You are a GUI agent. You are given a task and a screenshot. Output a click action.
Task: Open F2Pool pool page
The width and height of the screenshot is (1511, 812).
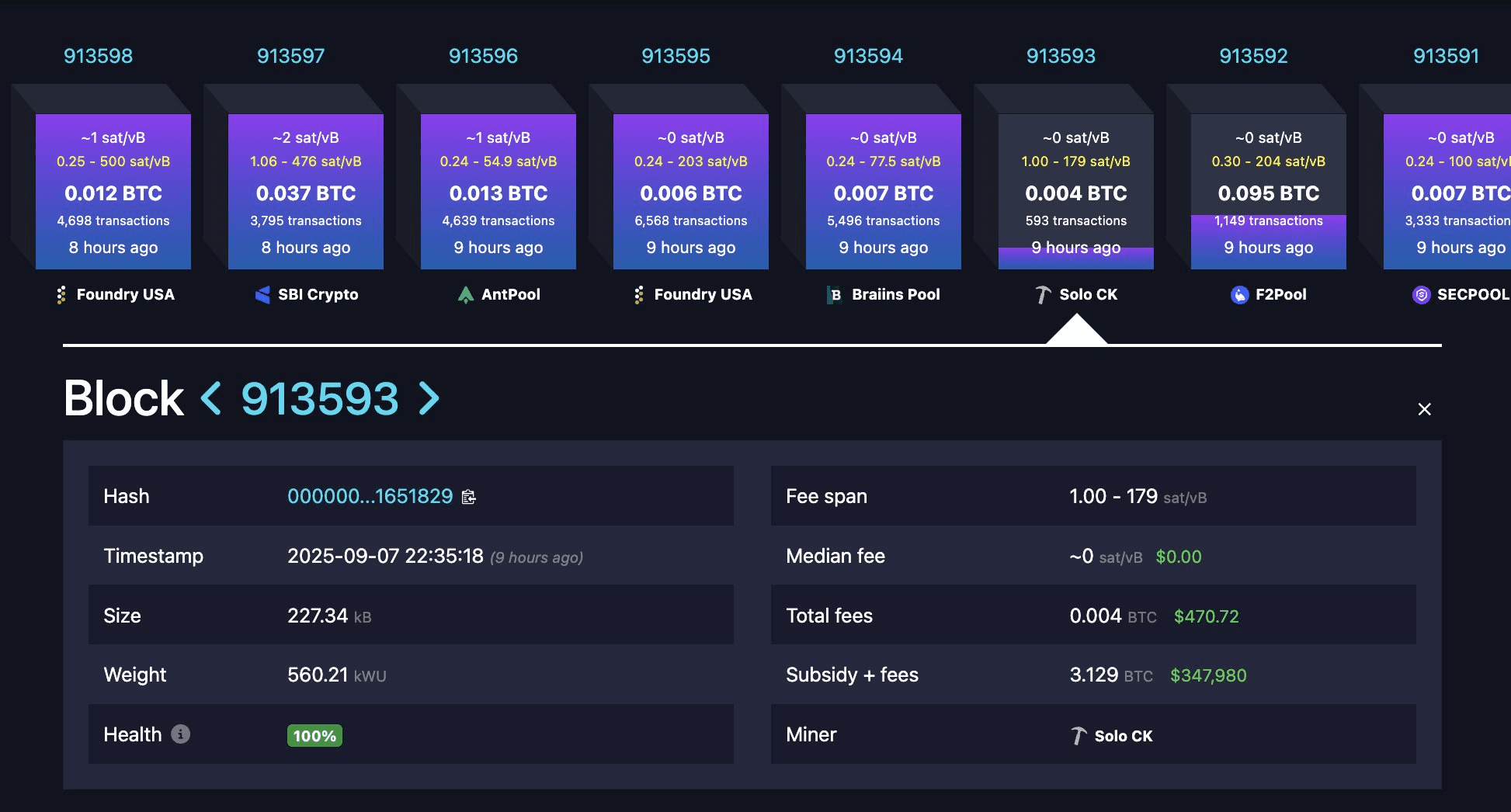[x=1281, y=295]
